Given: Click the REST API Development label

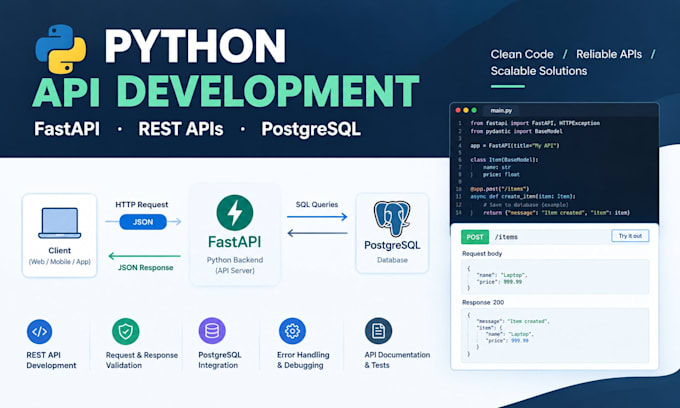Looking at the screenshot, I should (x=51, y=360).
